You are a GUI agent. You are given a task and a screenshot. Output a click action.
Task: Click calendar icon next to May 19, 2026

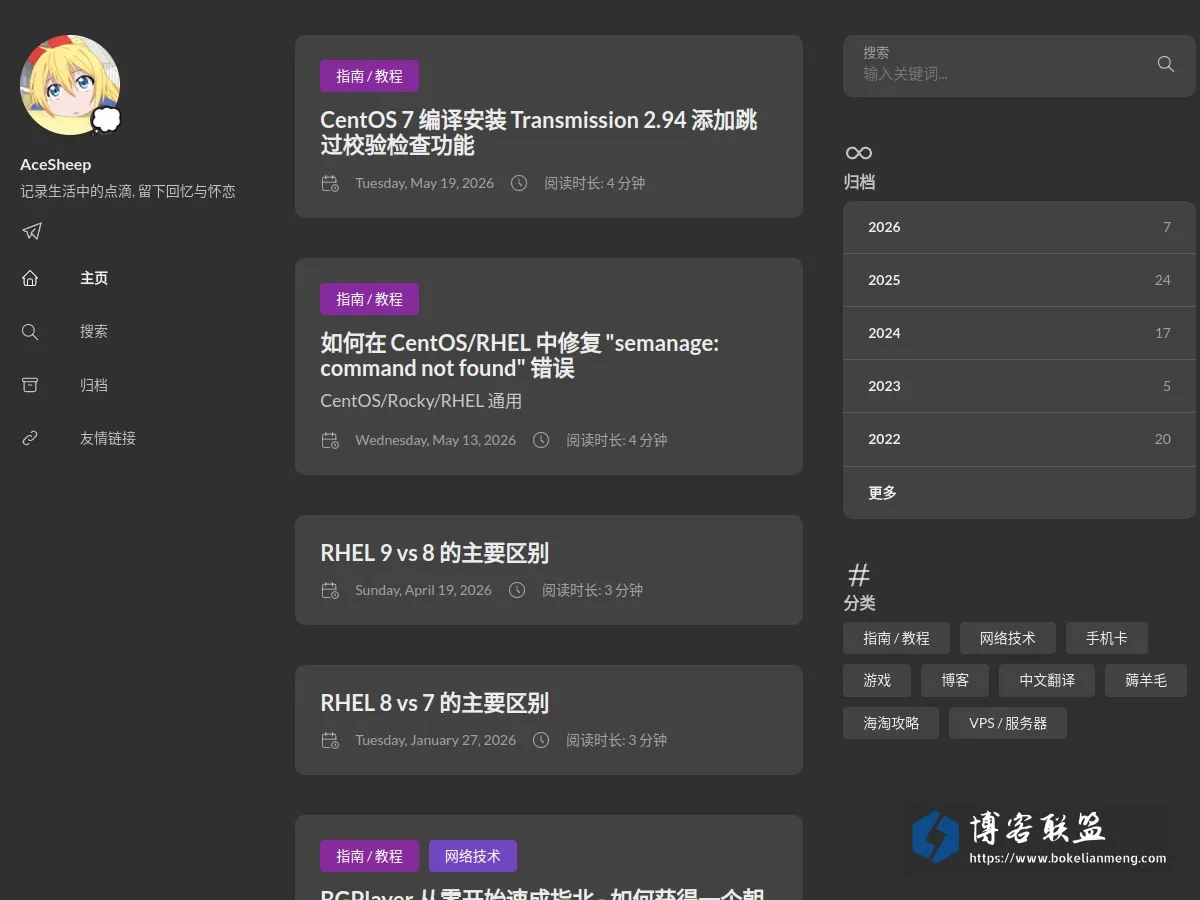click(330, 183)
